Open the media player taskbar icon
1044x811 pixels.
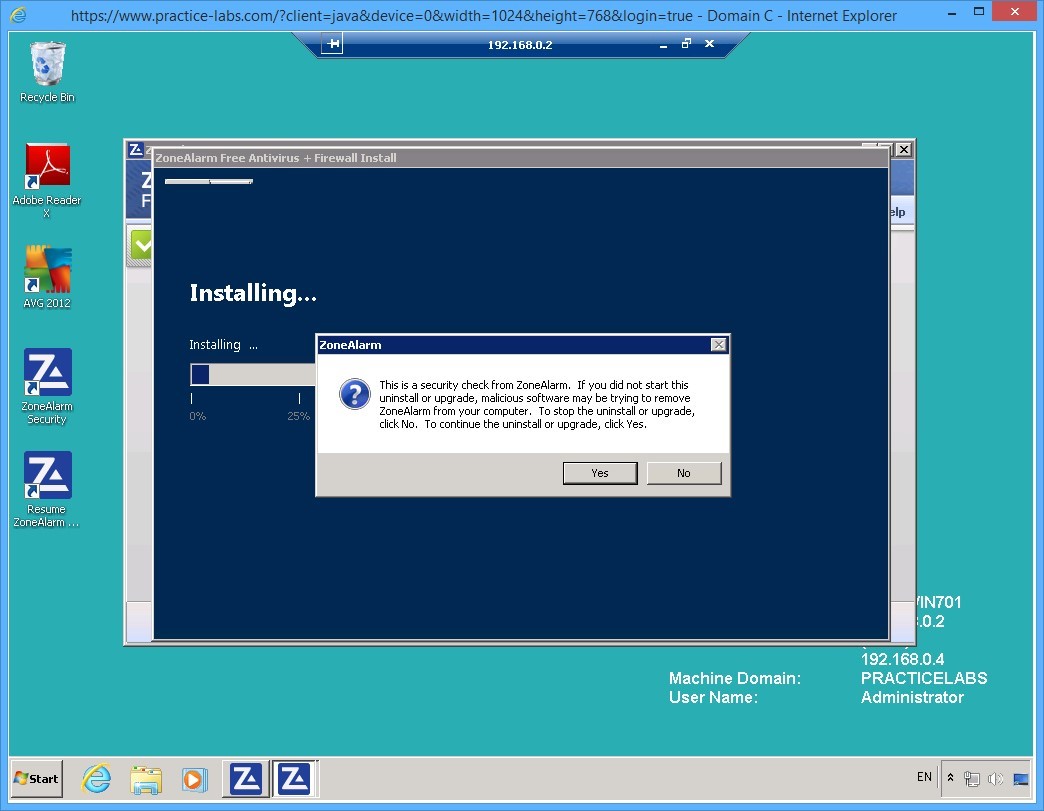point(194,778)
